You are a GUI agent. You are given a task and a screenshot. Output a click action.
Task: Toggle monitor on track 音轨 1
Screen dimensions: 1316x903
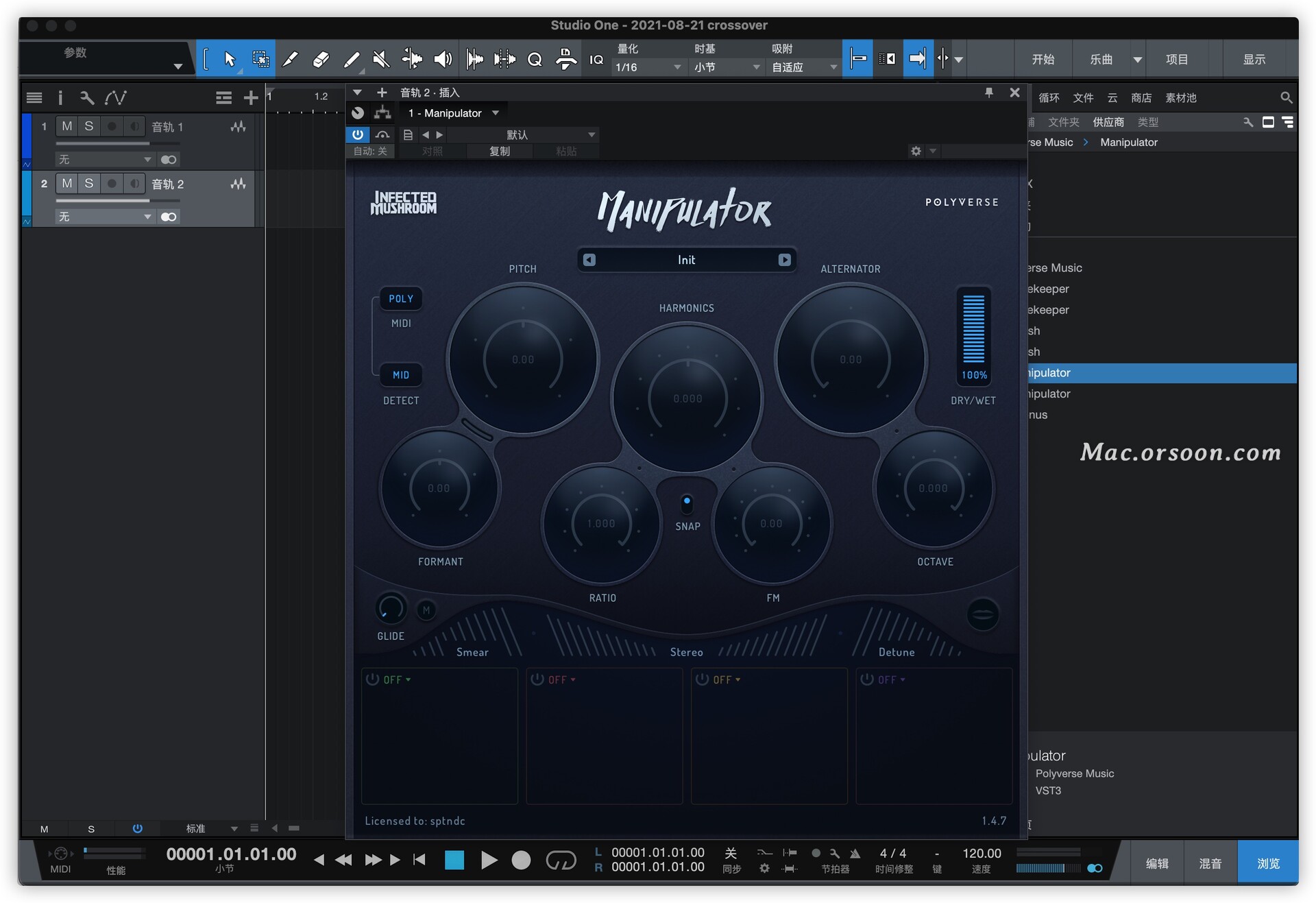(x=134, y=126)
